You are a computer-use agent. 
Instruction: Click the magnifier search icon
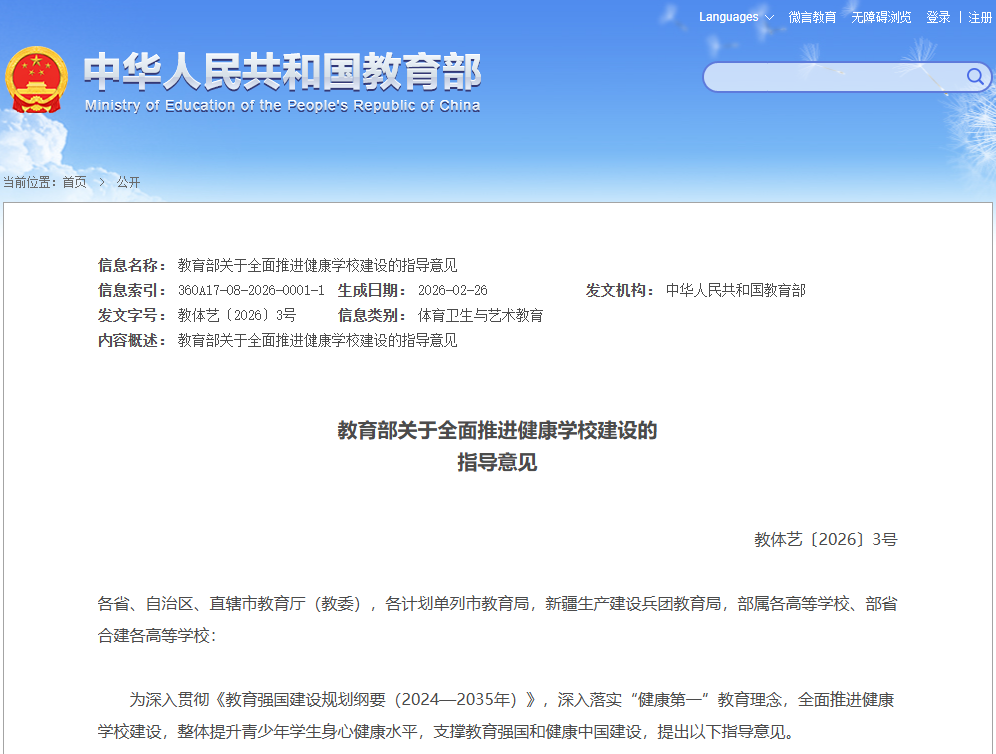[x=974, y=77]
